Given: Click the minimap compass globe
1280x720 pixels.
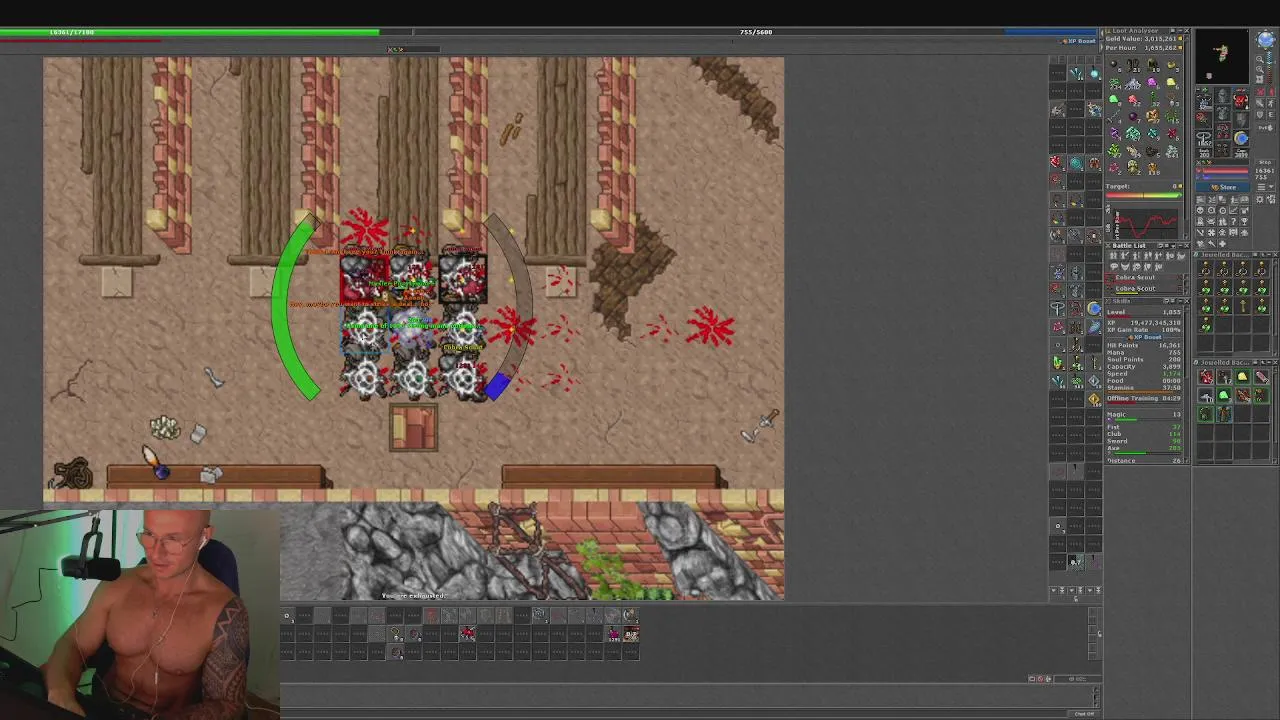Looking at the screenshot, I should tap(1266, 39).
